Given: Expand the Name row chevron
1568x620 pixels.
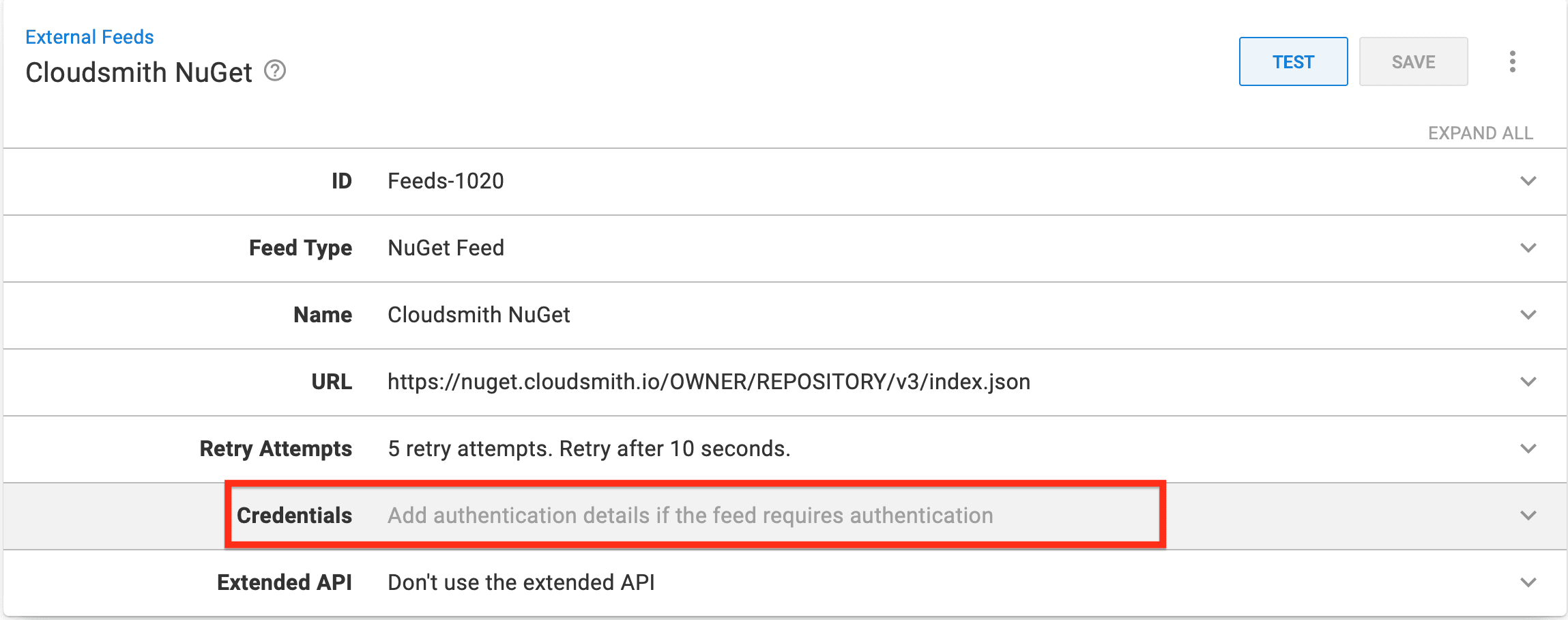Looking at the screenshot, I should [1528, 315].
